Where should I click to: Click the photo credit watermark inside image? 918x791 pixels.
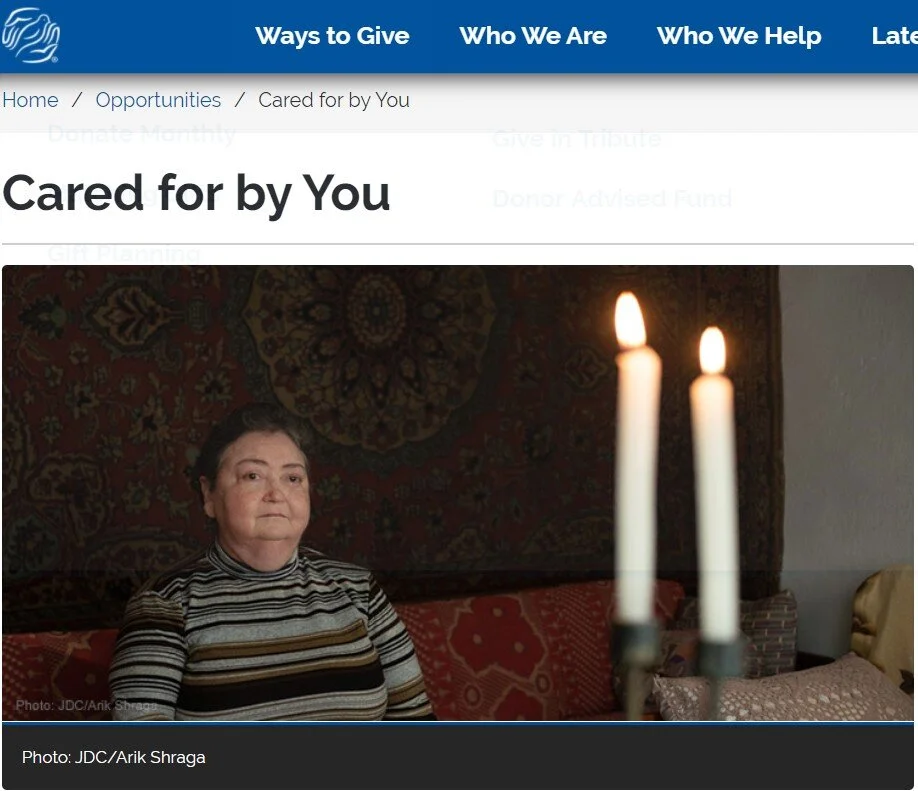coord(86,705)
